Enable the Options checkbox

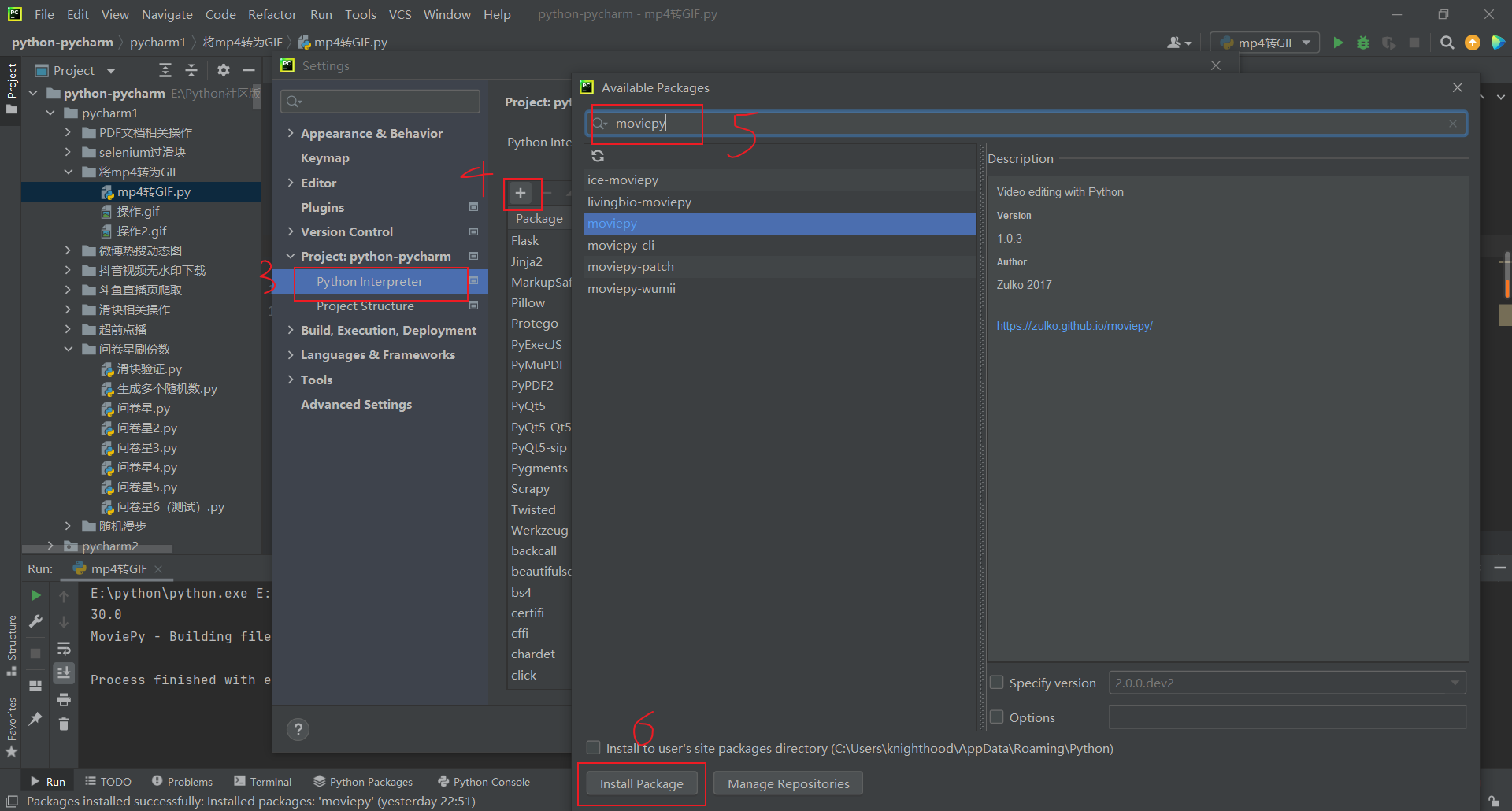point(997,717)
